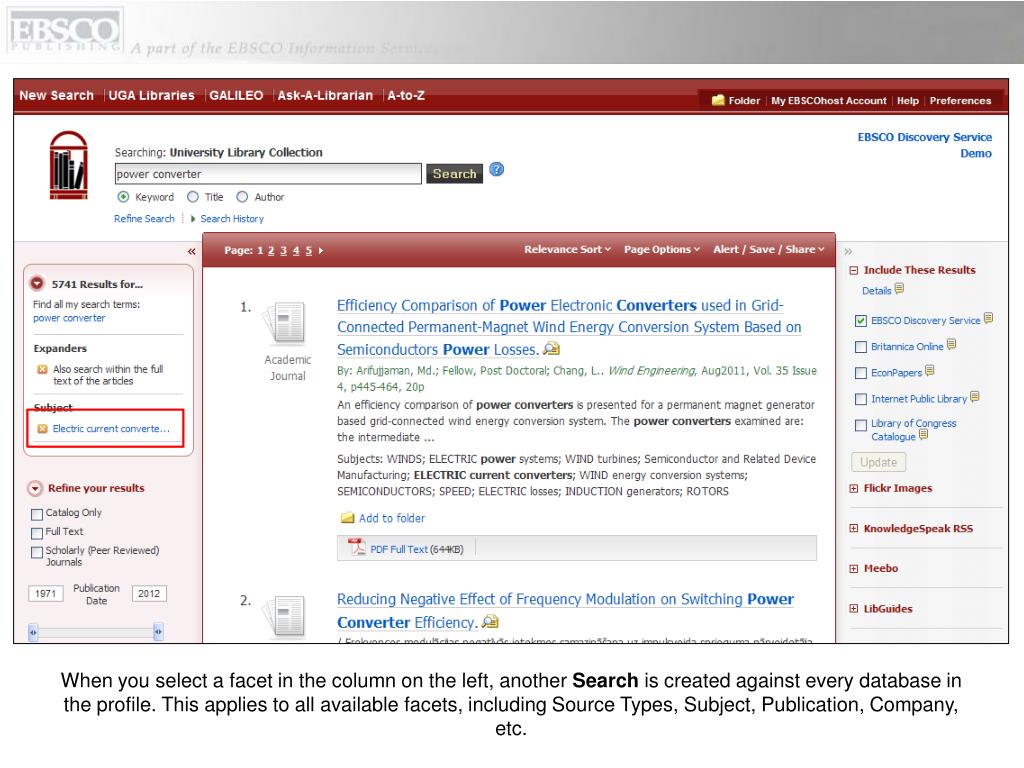Image resolution: width=1024 pixels, height=768 pixels.
Task: Collapse the left sidebar with double-arrow icon
Action: coord(192,252)
